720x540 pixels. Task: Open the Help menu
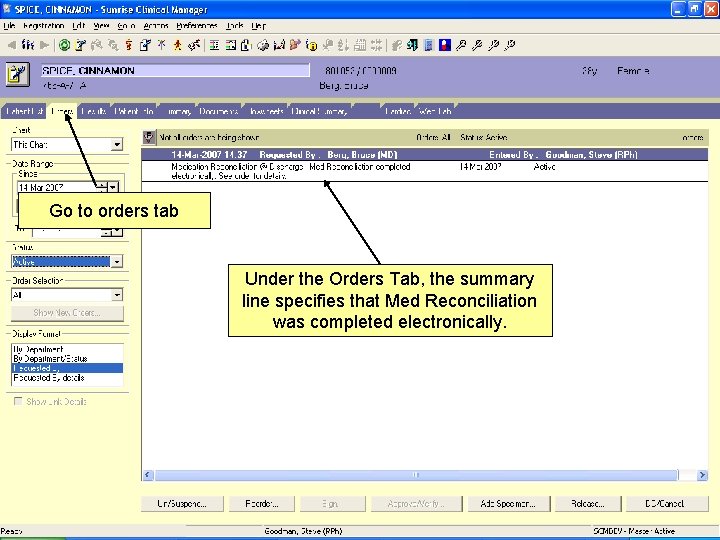tap(259, 26)
